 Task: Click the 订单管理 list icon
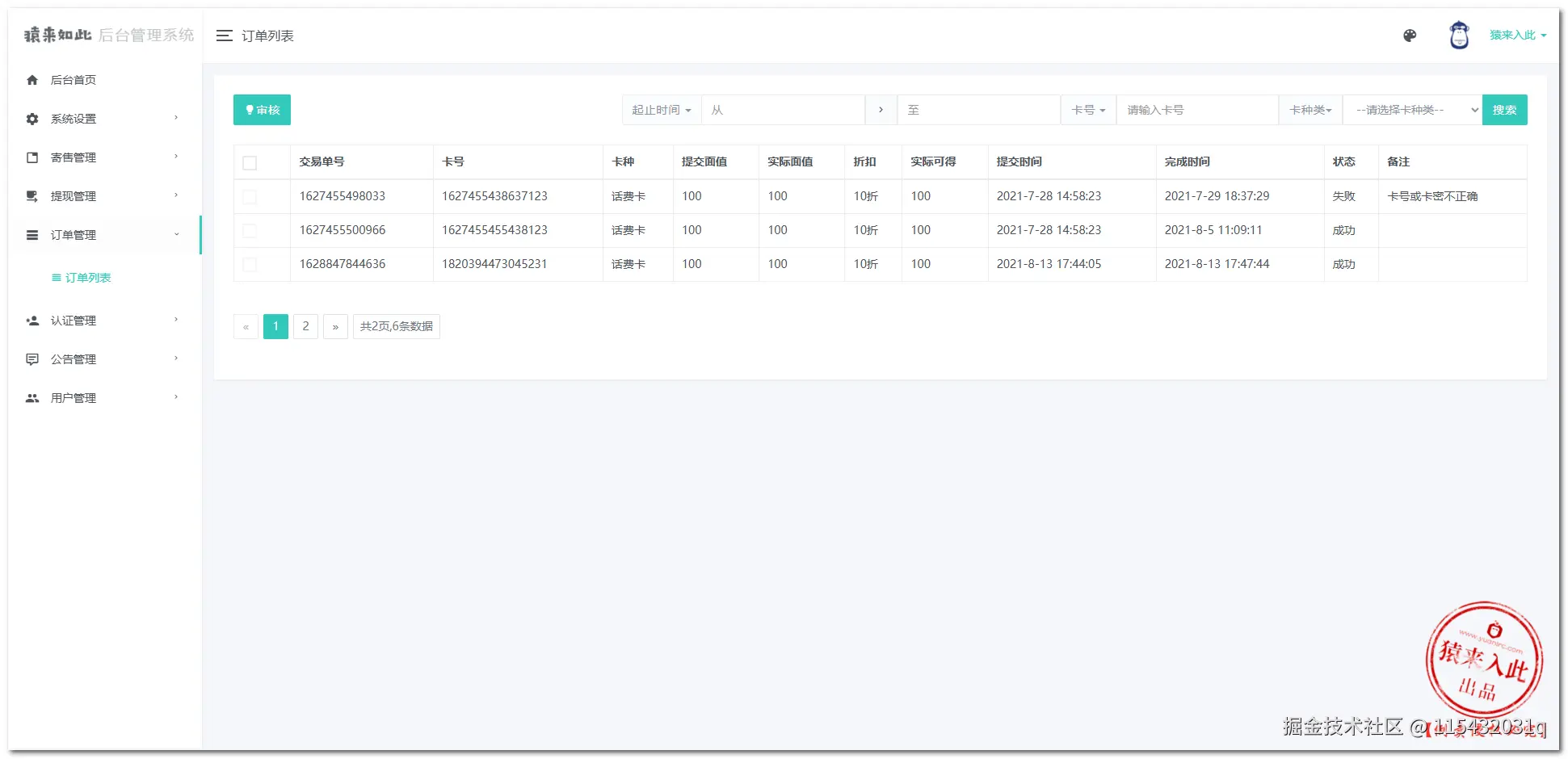[x=32, y=235]
